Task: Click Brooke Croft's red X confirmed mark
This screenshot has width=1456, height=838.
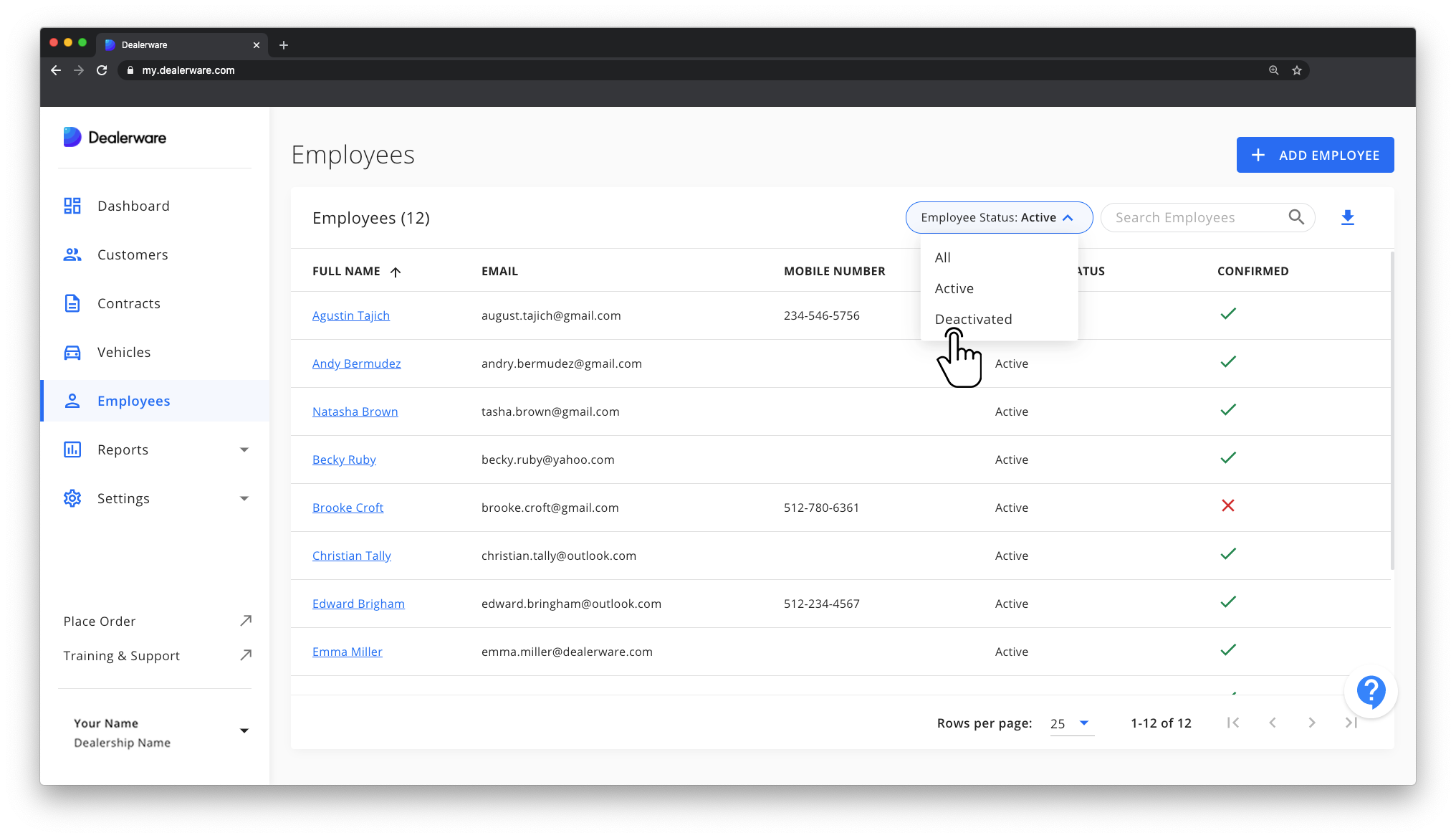Action: point(1228,506)
